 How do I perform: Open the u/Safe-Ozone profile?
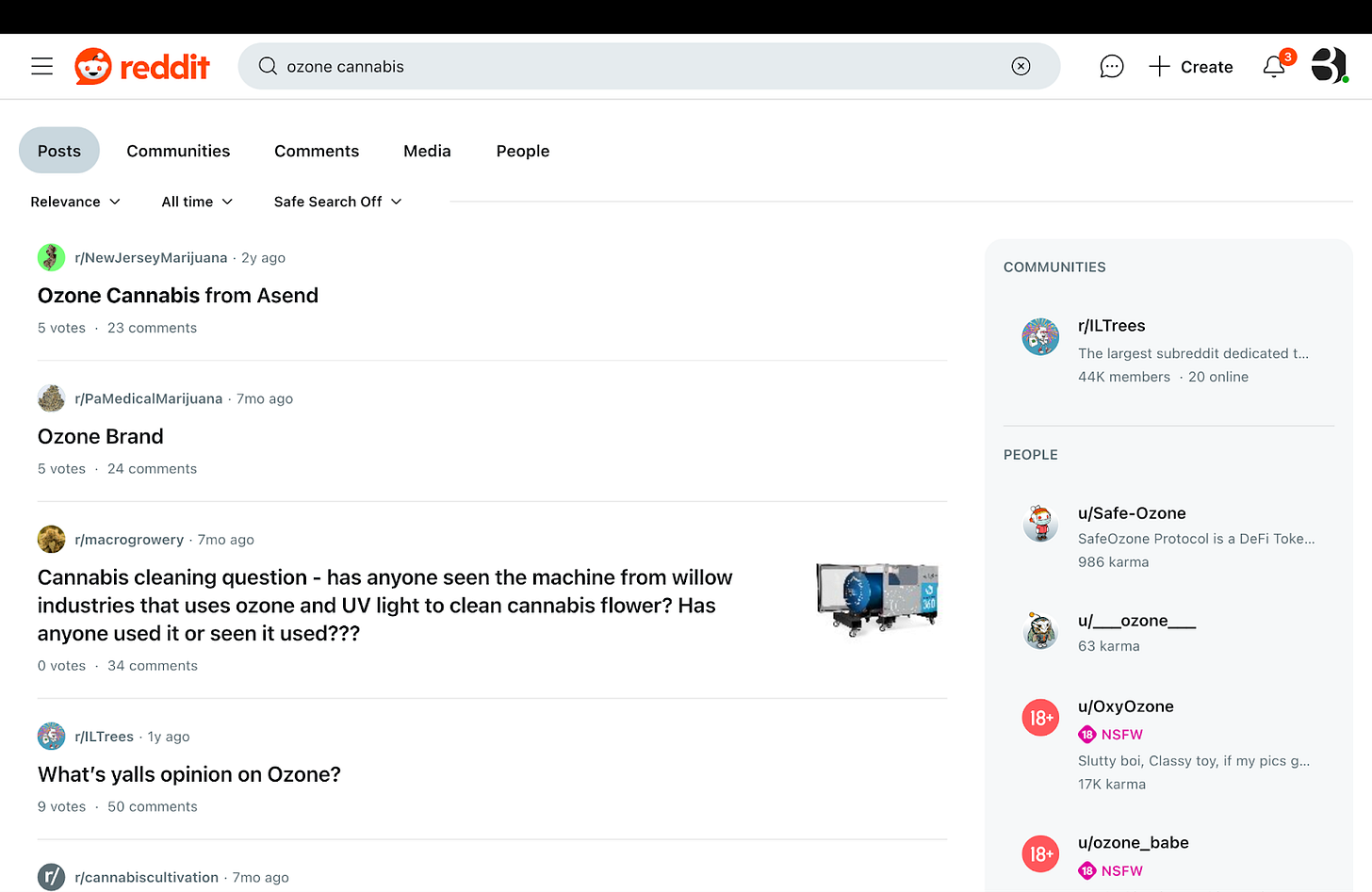1132,513
